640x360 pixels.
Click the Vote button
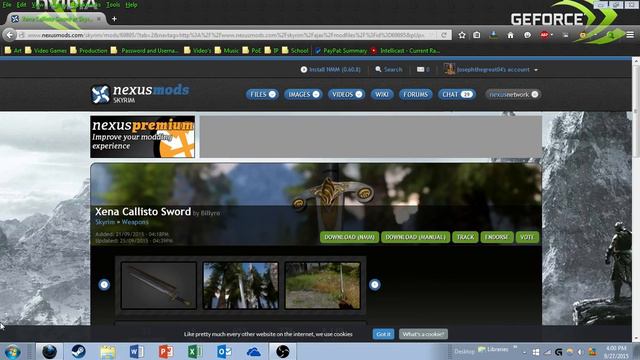(x=527, y=237)
